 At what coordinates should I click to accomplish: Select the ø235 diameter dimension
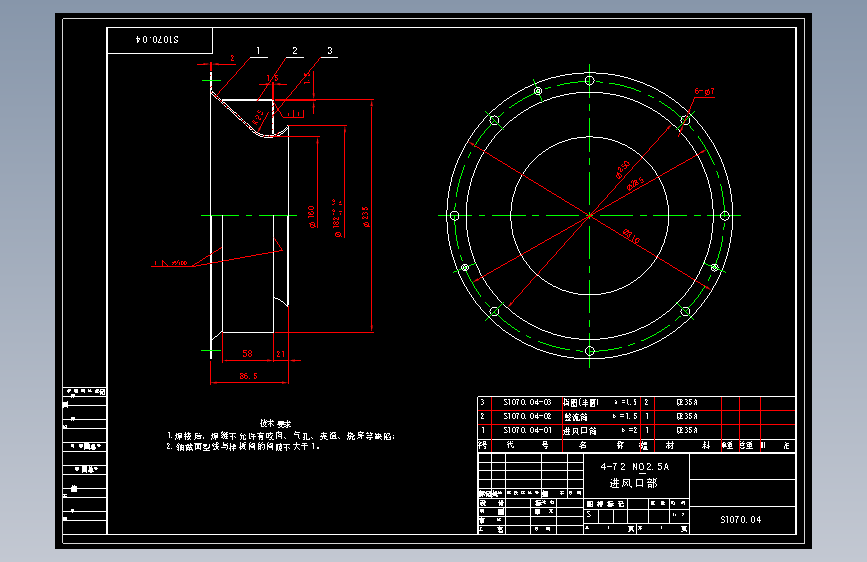pyautogui.click(x=365, y=217)
